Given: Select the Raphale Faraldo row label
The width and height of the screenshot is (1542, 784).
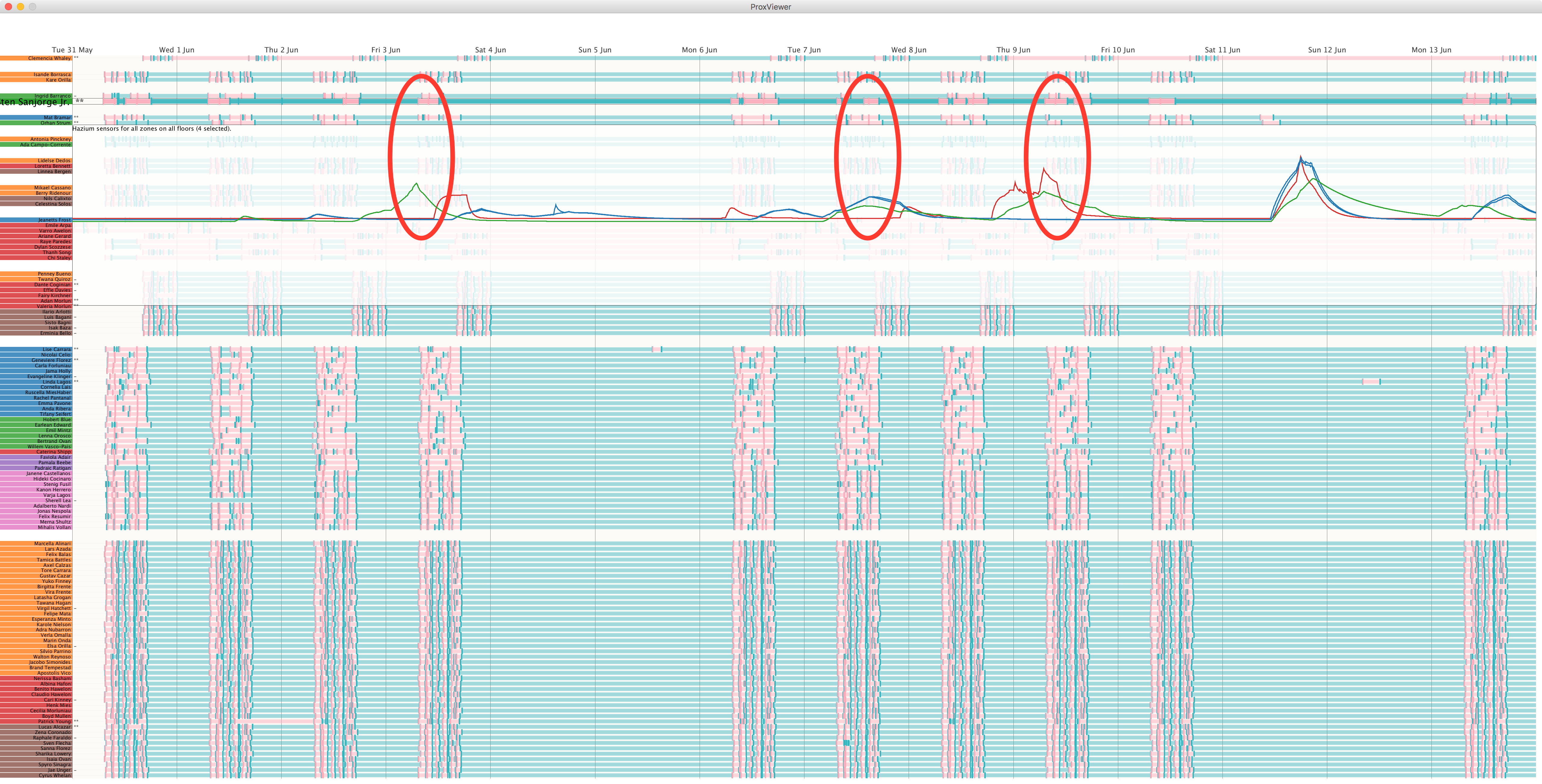Looking at the screenshot, I should (x=36, y=737).
